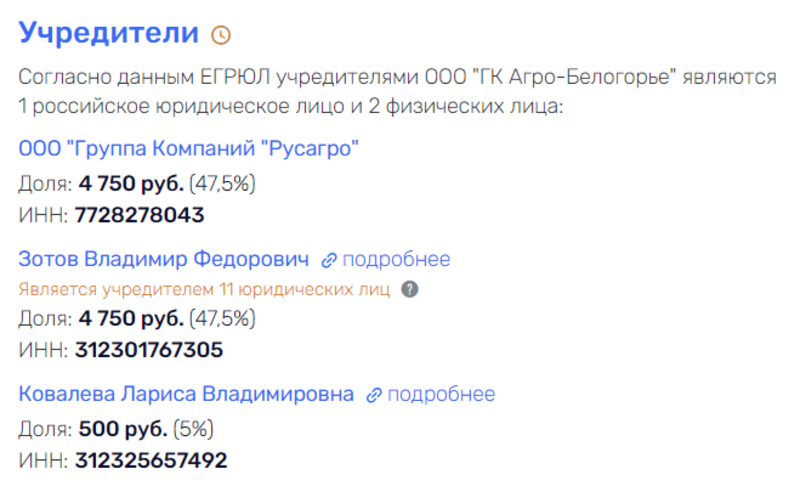Click the orange учредителем 11 юридических лиц note

[204, 289]
